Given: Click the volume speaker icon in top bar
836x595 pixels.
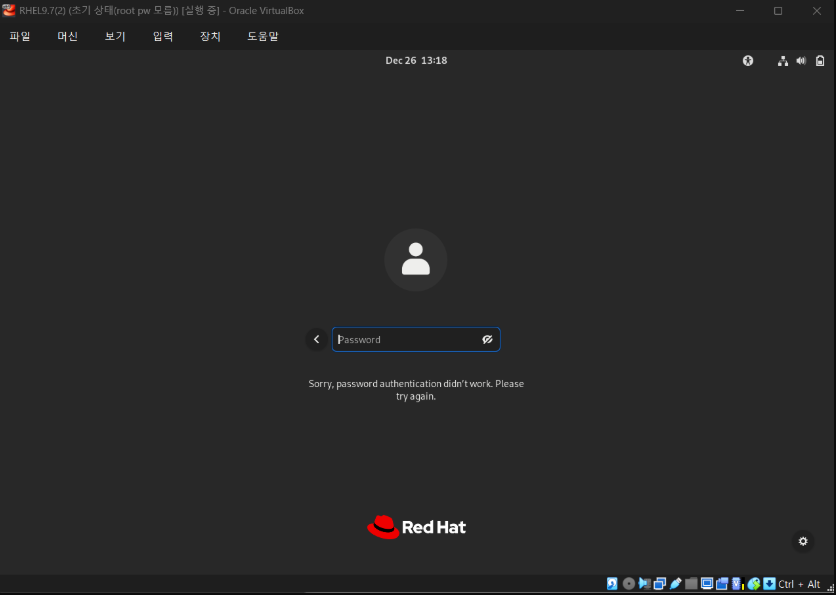Looking at the screenshot, I should (801, 61).
